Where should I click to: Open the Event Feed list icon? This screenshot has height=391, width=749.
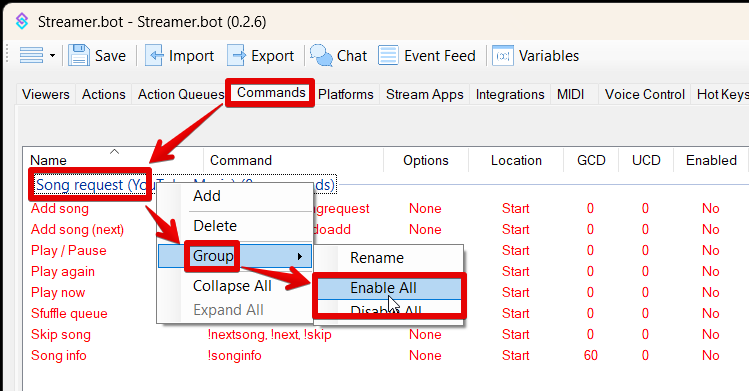pos(388,55)
